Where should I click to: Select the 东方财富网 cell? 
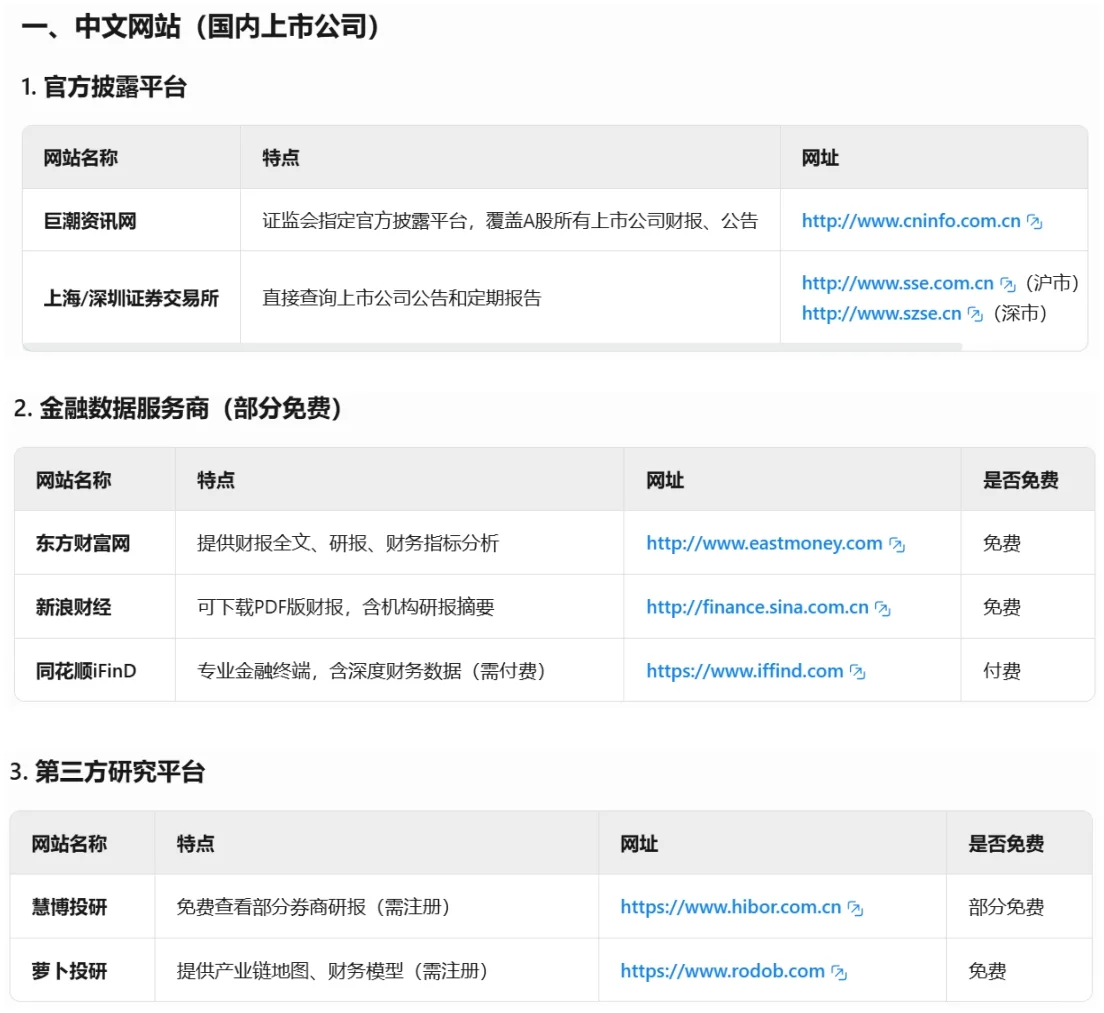click(x=95, y=543)
